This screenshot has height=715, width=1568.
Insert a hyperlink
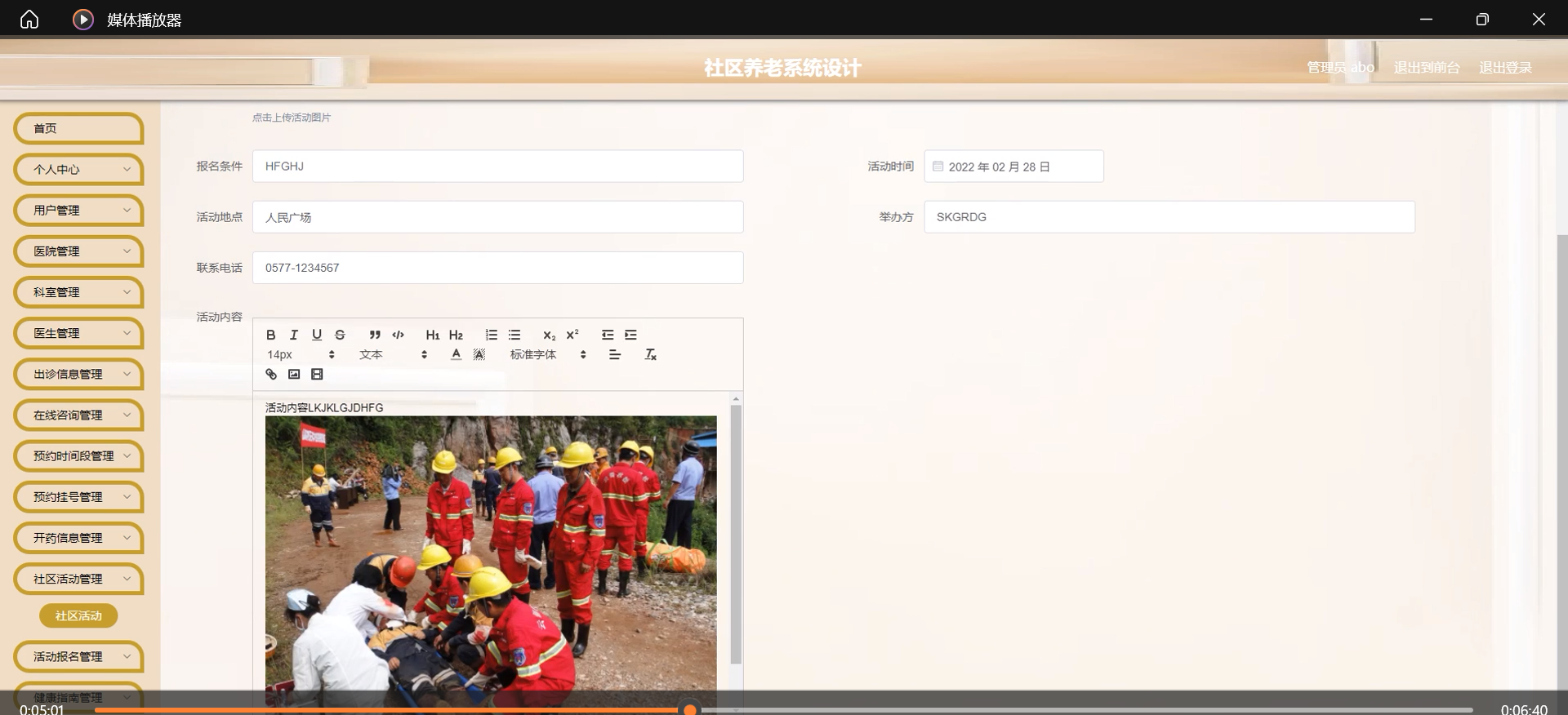pyautogui.click(x=271, y=374)
